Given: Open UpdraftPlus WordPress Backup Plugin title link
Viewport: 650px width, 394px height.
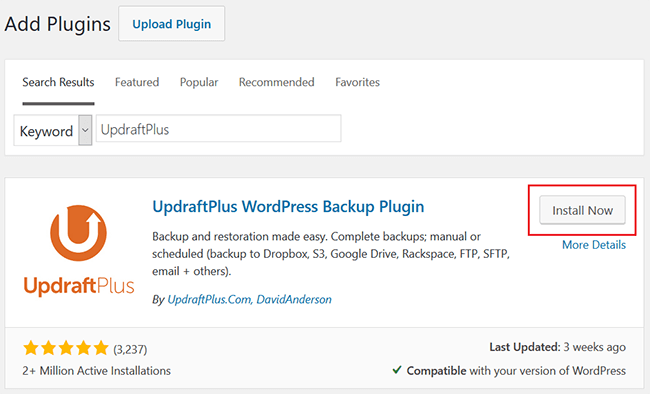Looking at the screenshot, I should pos(288,207).
